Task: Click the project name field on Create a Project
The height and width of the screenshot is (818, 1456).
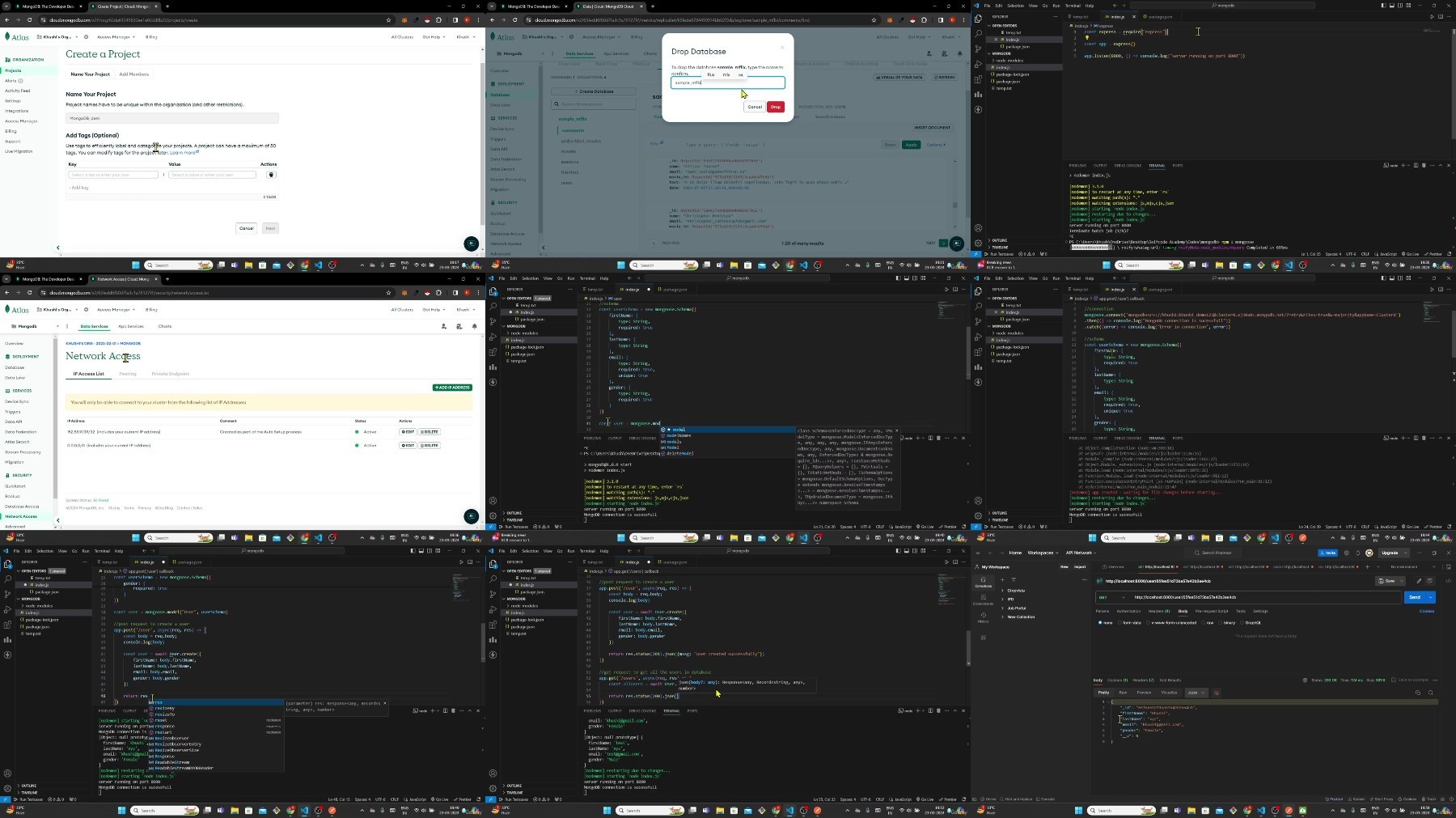Action: [172, 118]
